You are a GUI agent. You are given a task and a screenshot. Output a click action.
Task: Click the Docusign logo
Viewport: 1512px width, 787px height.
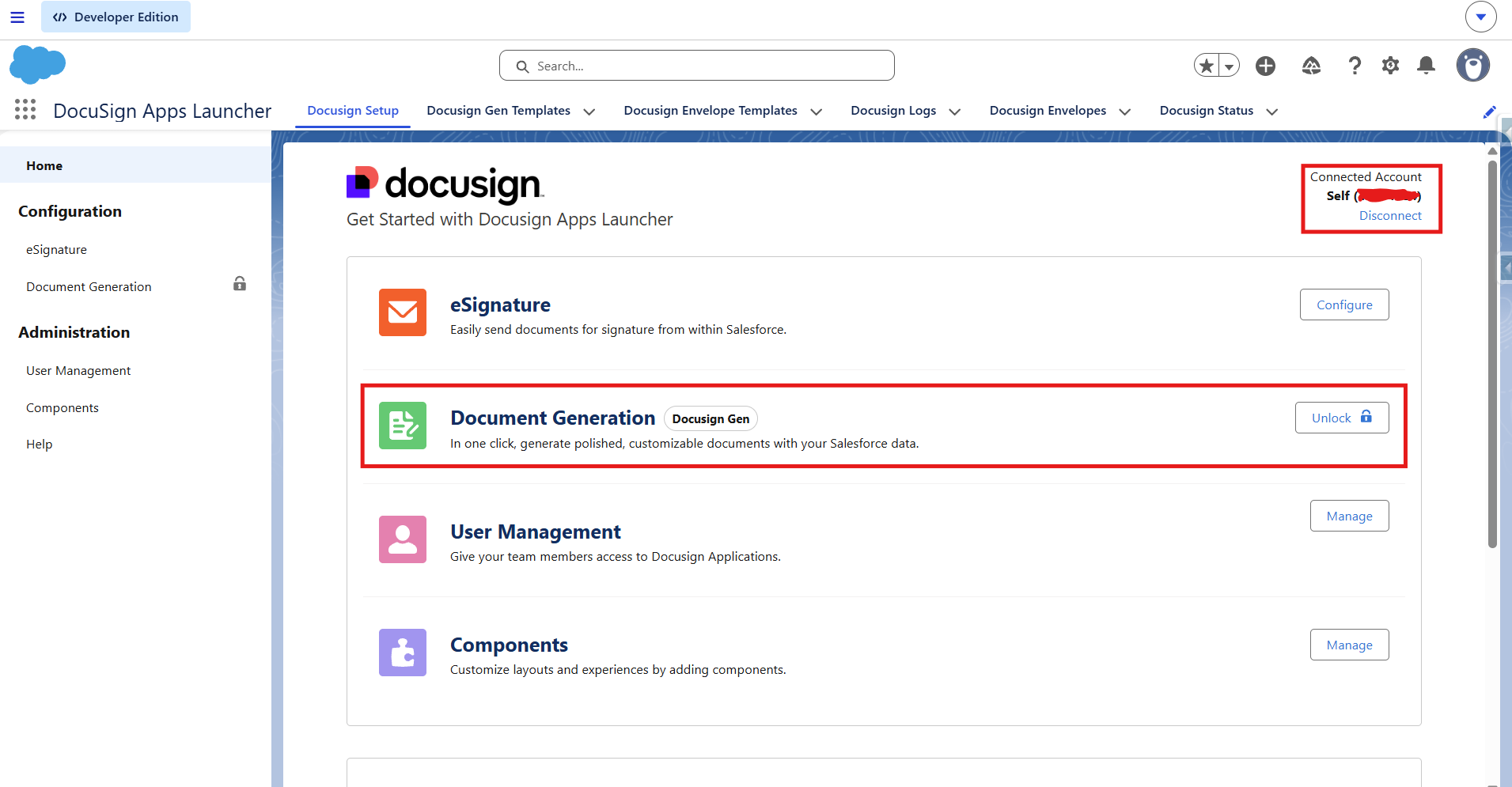coord(445,184)
